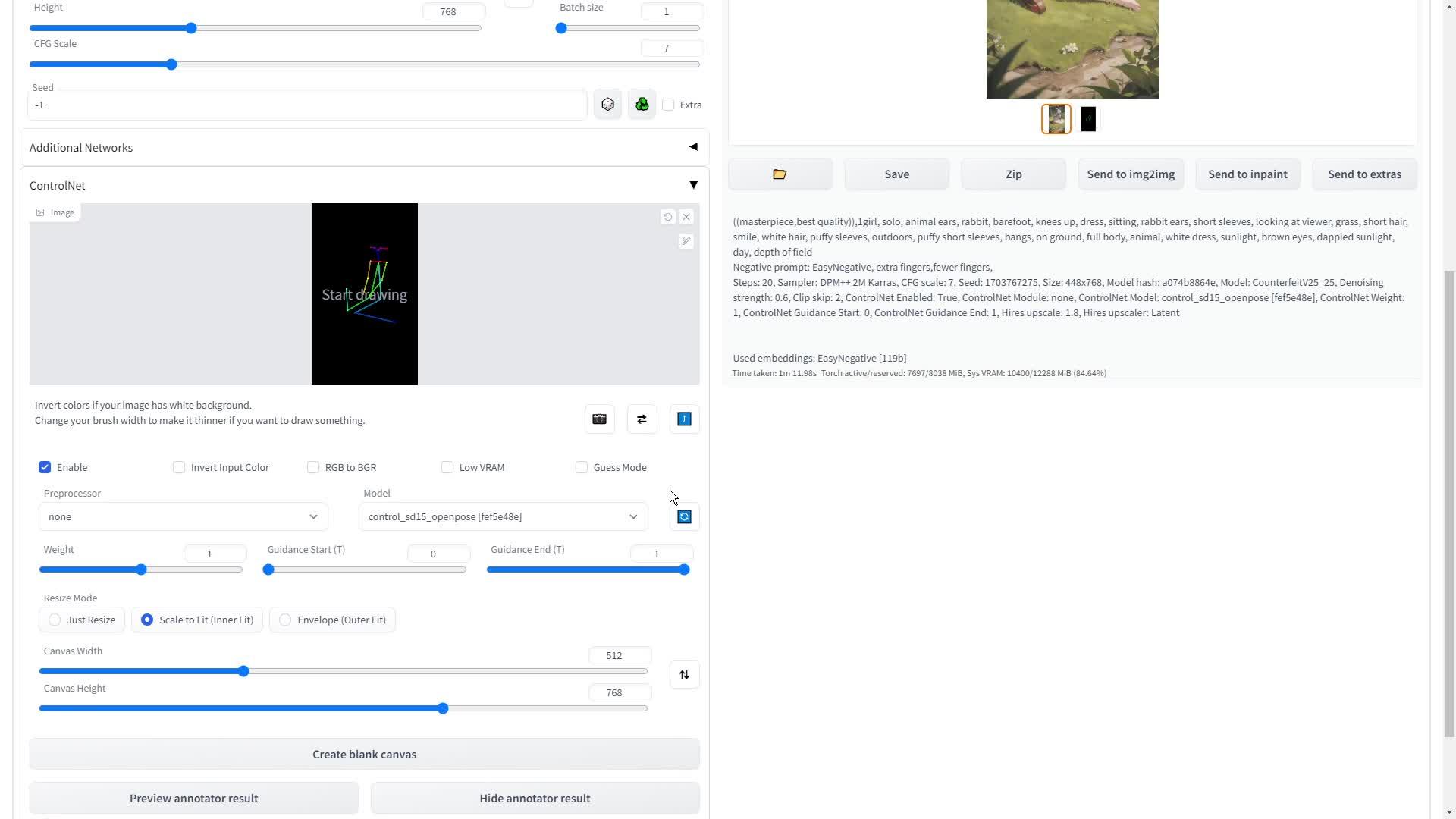Click the refresh ControlNet models icon
Image resolution: width=1456 pixels, height=819 pixels.
pyautogui.click(x=684, y=517)
